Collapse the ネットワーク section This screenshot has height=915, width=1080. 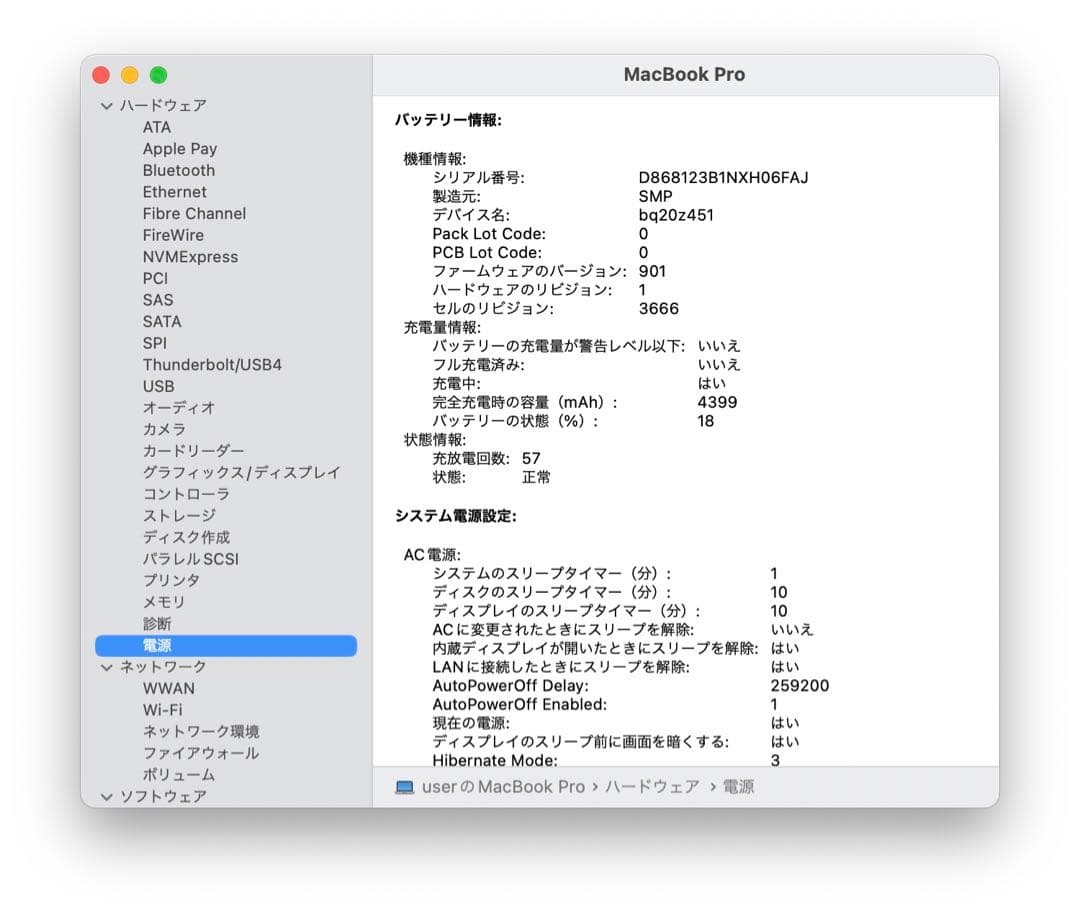tap(105, 666)
